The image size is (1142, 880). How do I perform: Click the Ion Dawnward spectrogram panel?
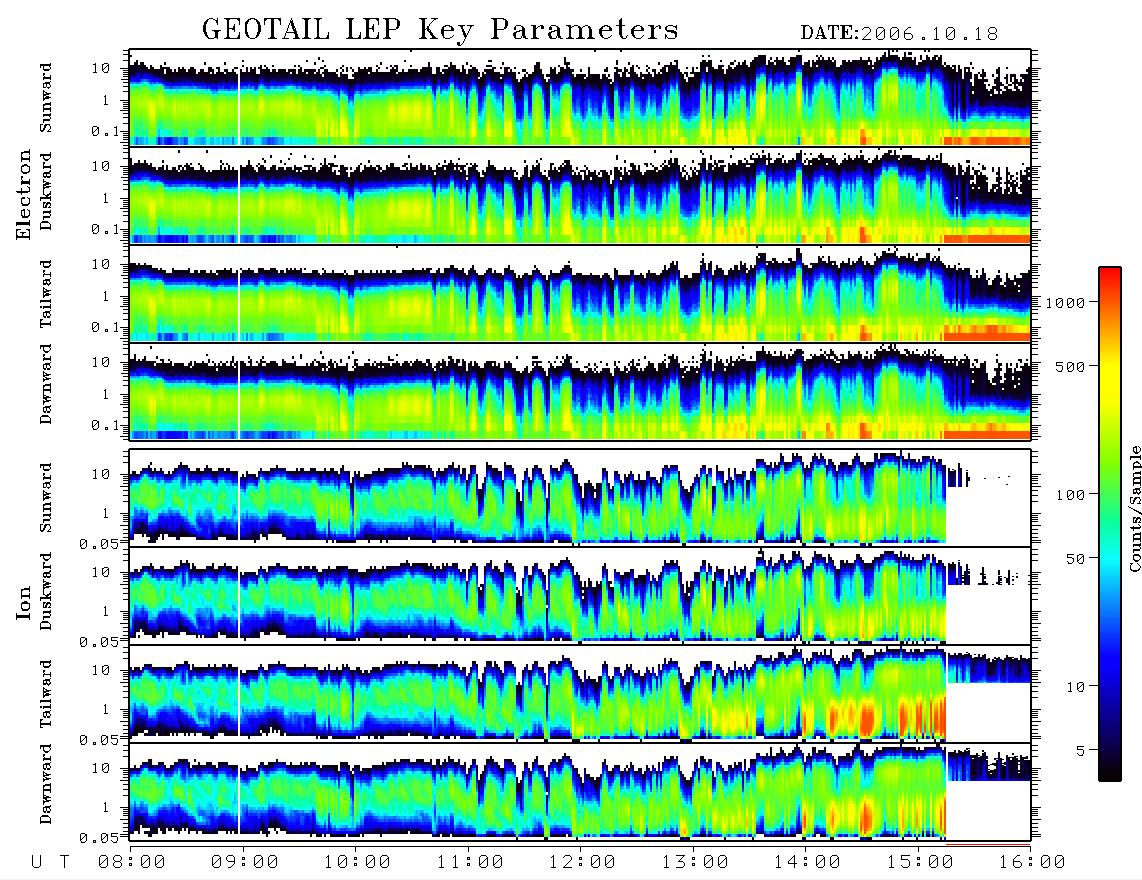point(580,792)
